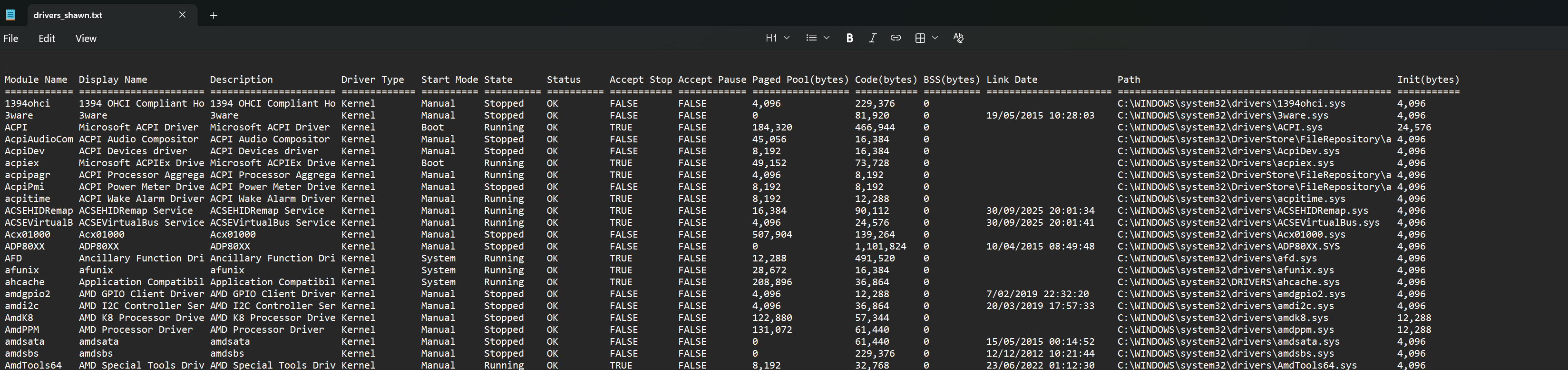
Task: Click the Paged Pool(bytes) header text
Action: pyautogui.click(x=800, y=80)
